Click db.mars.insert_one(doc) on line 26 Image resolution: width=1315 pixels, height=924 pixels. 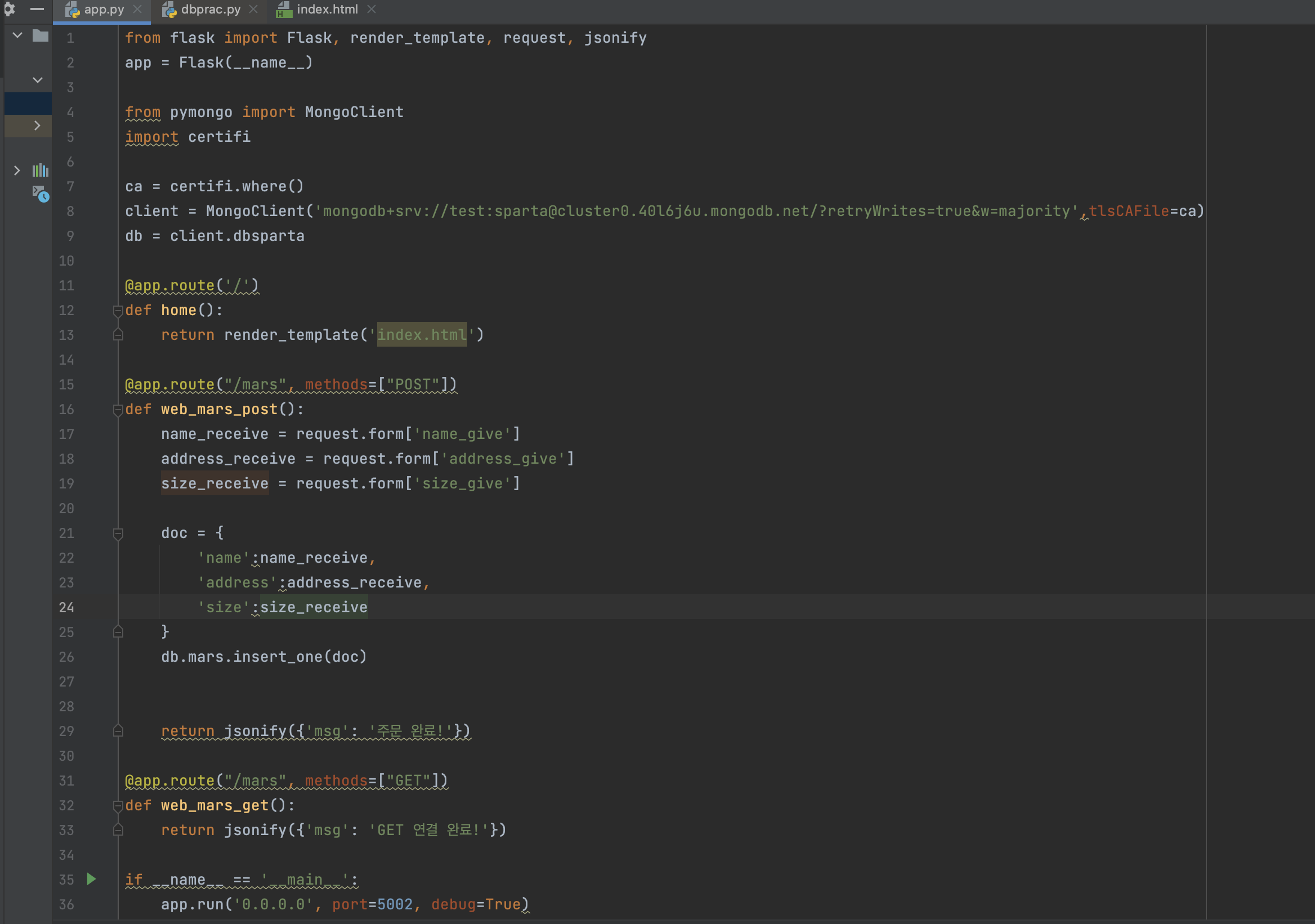(264, 657)
